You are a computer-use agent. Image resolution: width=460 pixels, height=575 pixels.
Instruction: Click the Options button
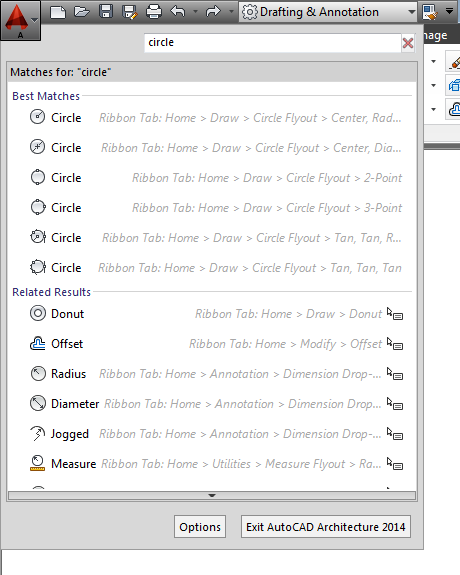(x=200, y=527)
